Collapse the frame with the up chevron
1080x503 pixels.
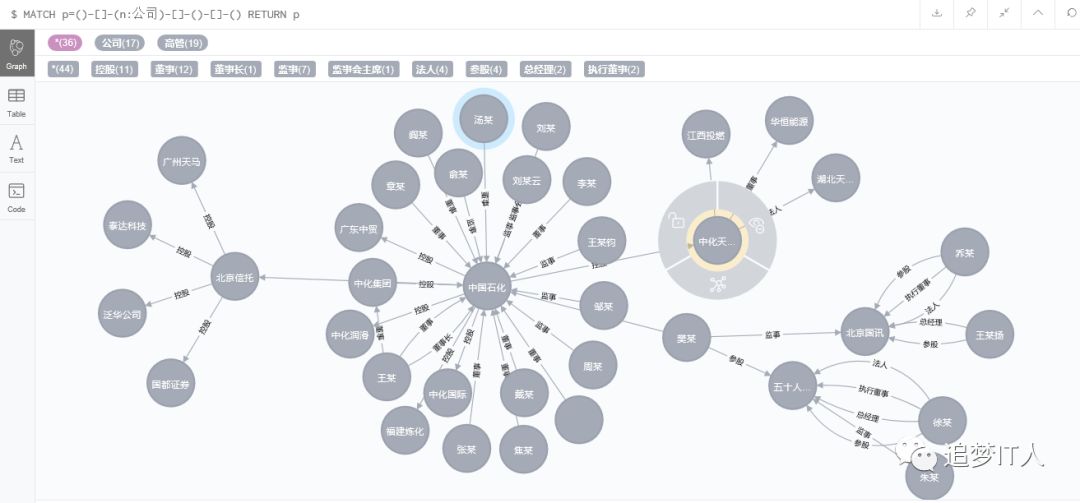(x=1037, y=13)
